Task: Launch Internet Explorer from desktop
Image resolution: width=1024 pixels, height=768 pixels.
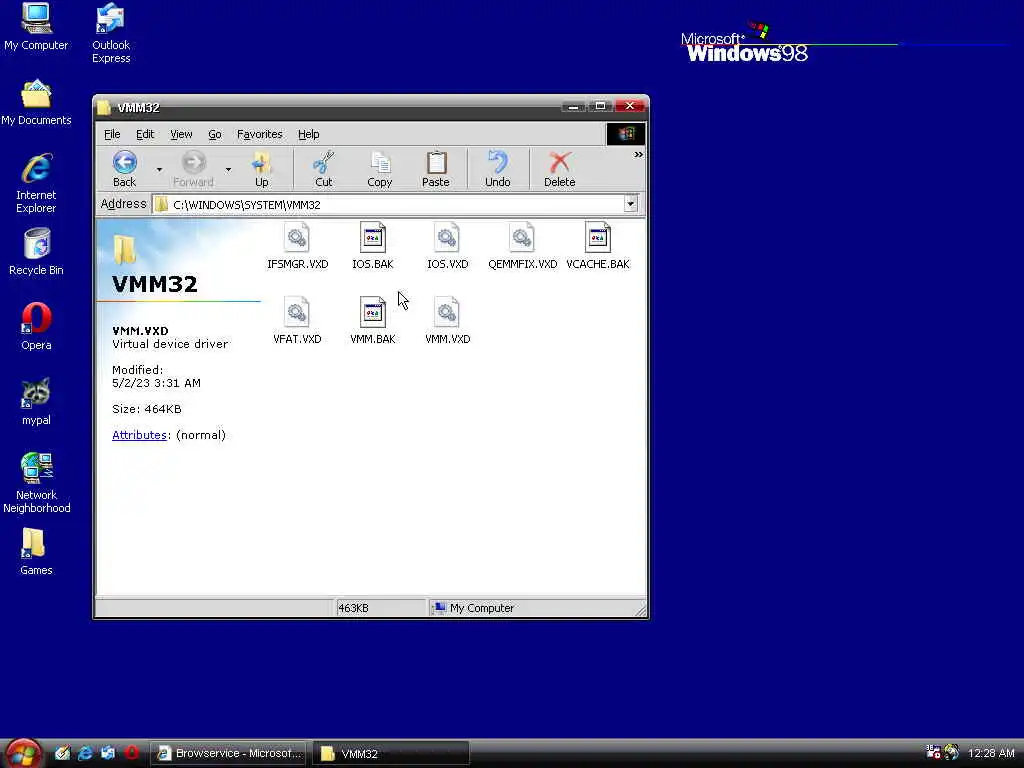Action: [x=36, y=184]
